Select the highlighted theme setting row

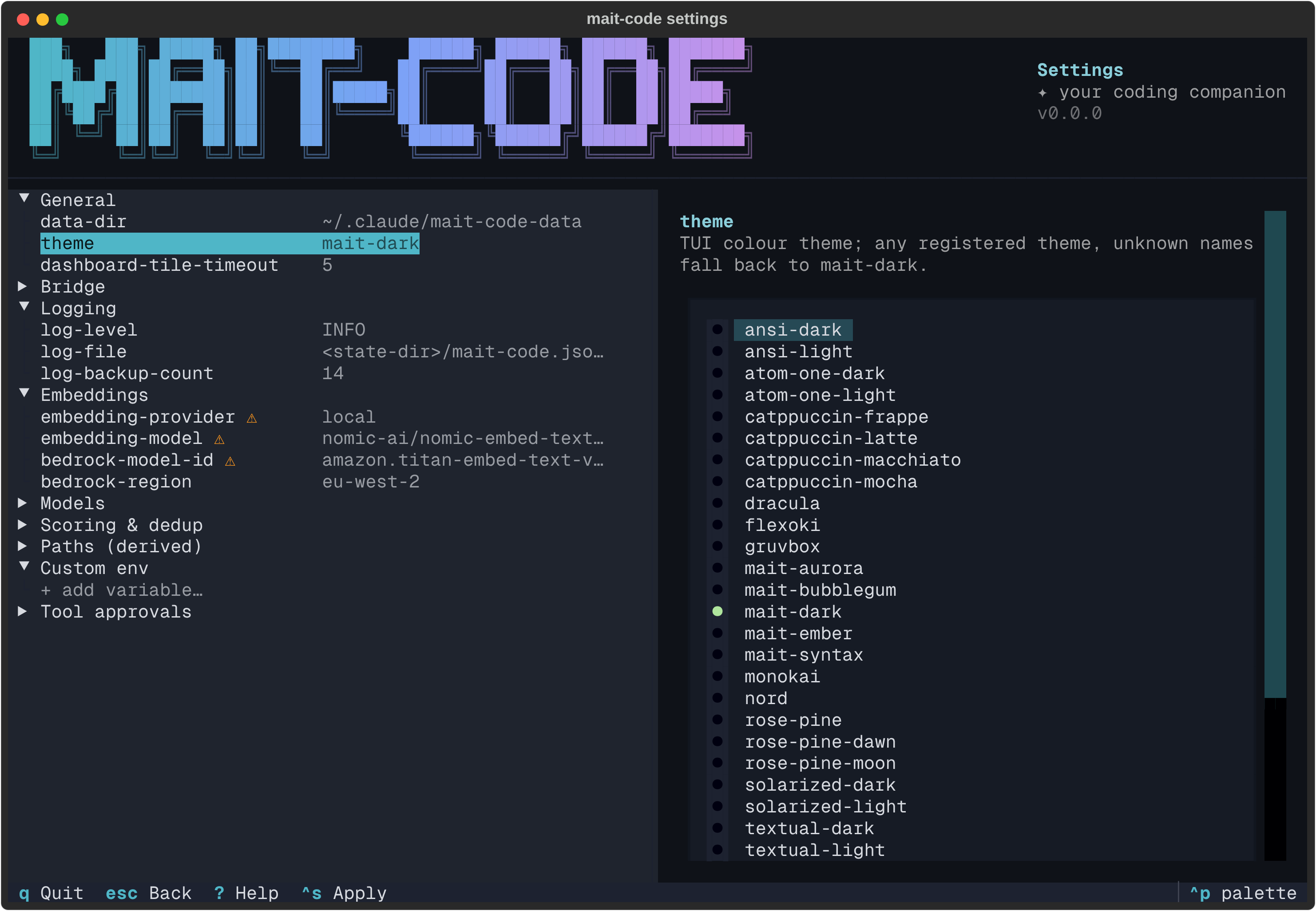click(x=230, y=243)
